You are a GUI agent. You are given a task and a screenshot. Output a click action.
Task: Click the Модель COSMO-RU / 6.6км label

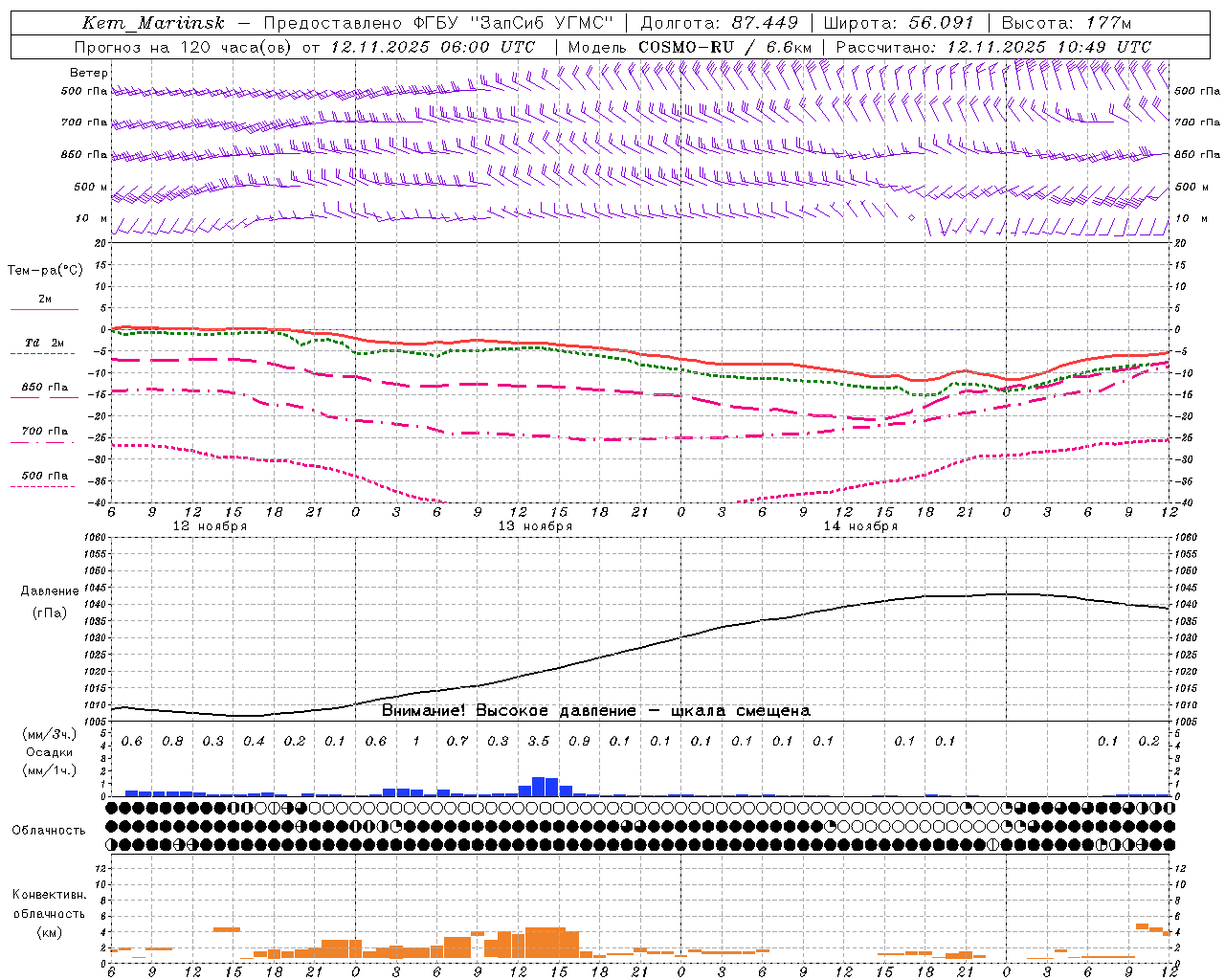[690, 47]
